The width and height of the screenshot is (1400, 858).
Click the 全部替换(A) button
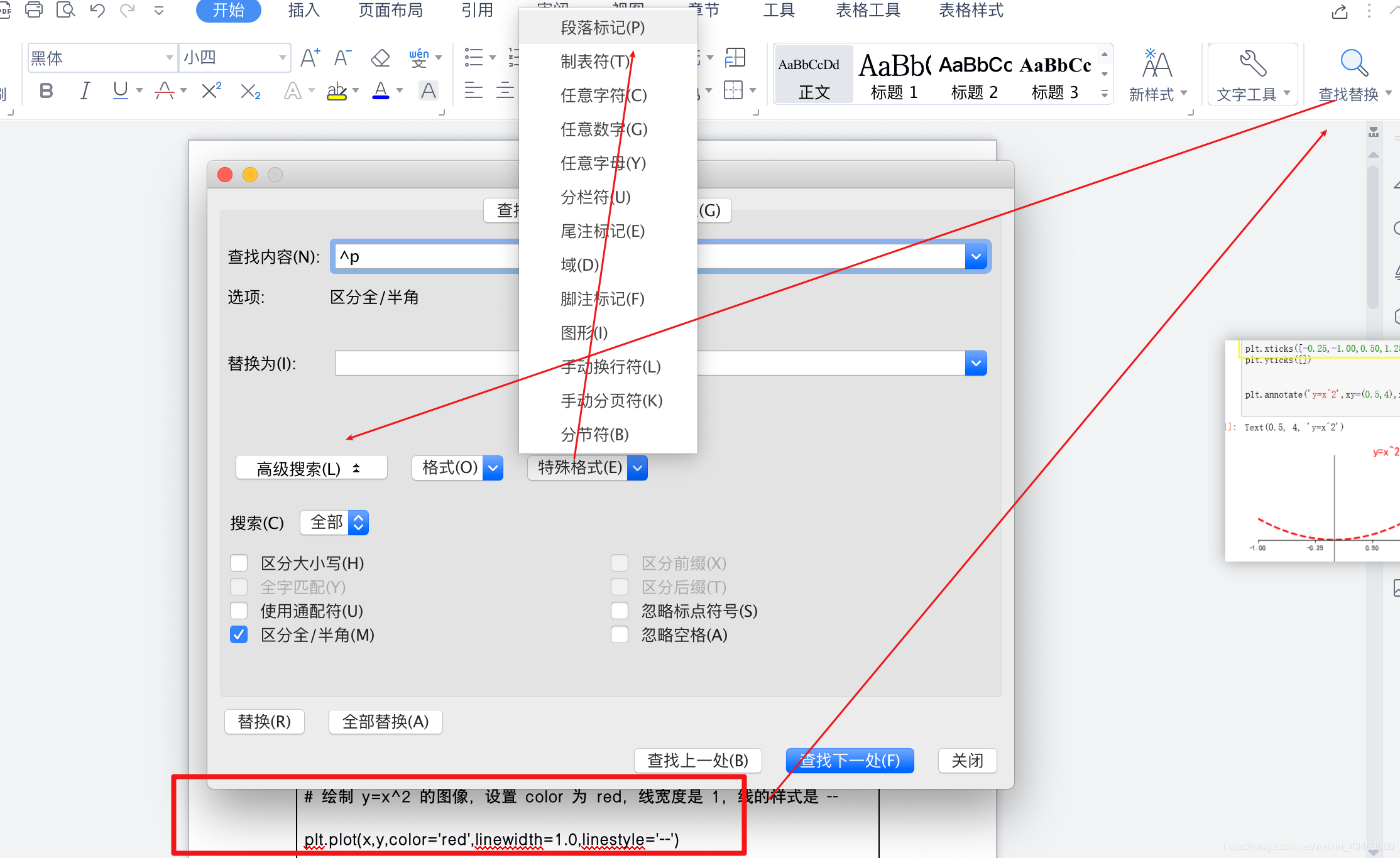(x=386, y=722)
